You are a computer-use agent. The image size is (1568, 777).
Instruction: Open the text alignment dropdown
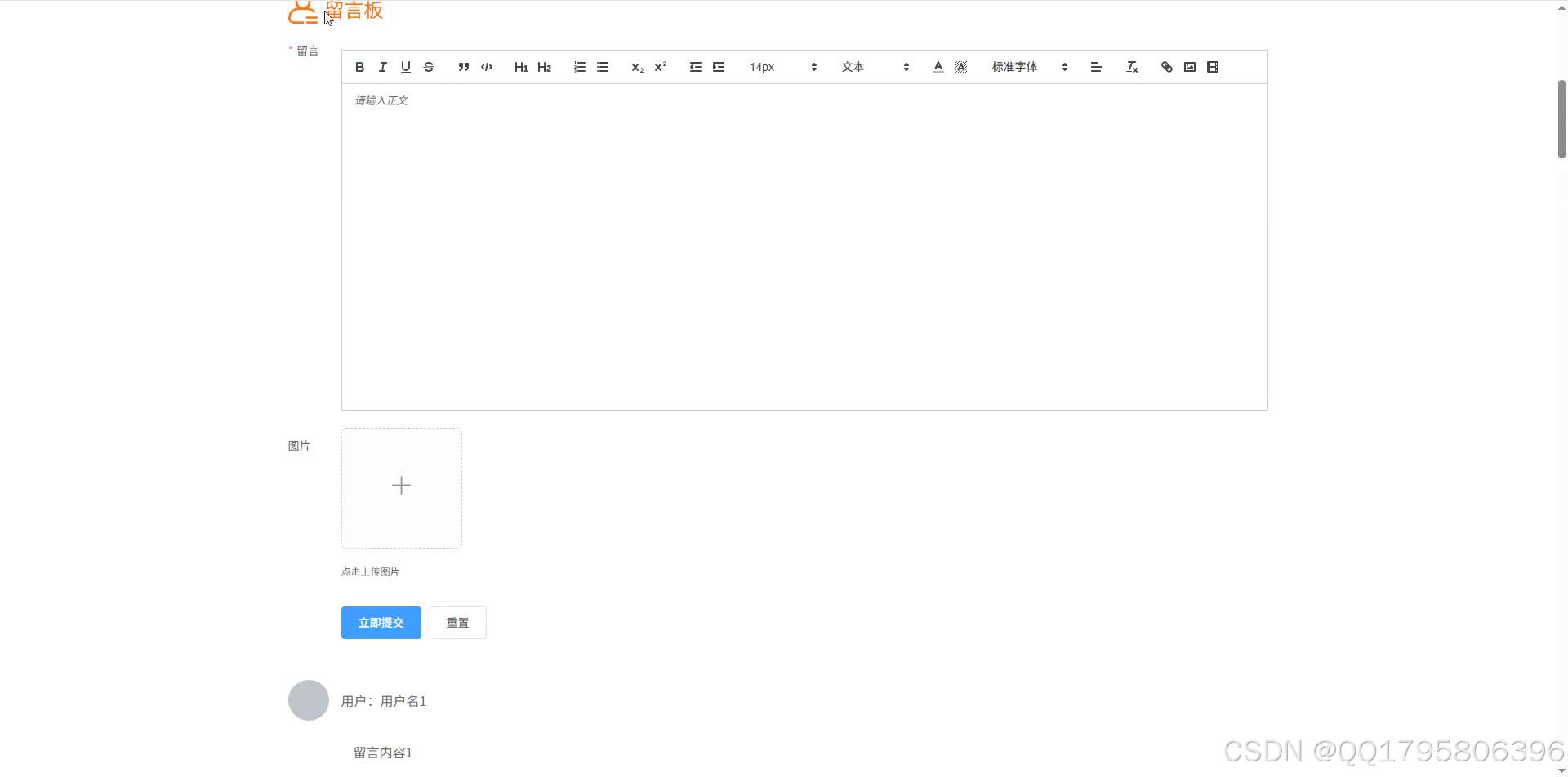1096,67
